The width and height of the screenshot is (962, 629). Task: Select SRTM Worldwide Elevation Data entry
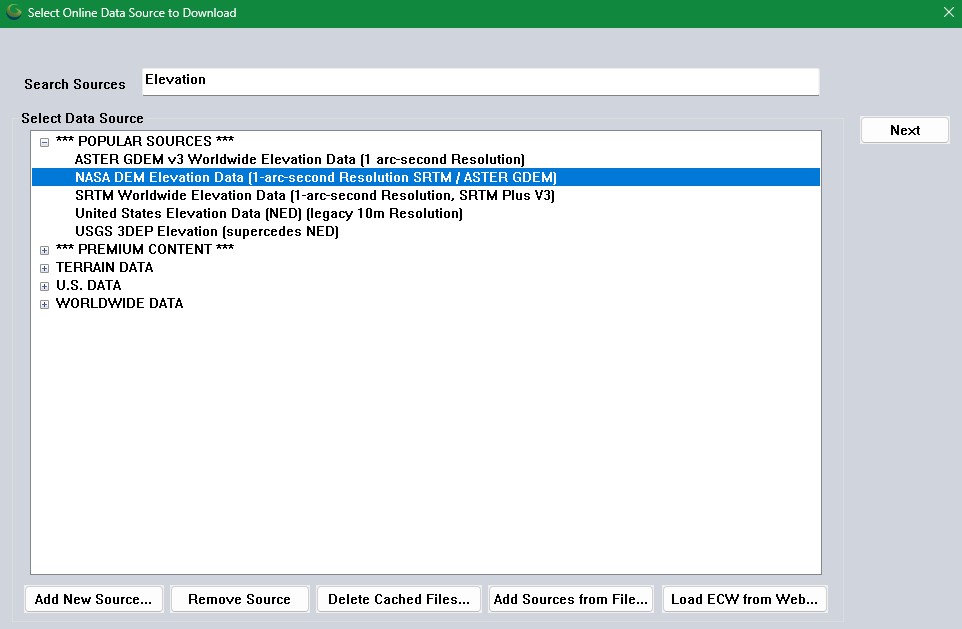point(315,196)
